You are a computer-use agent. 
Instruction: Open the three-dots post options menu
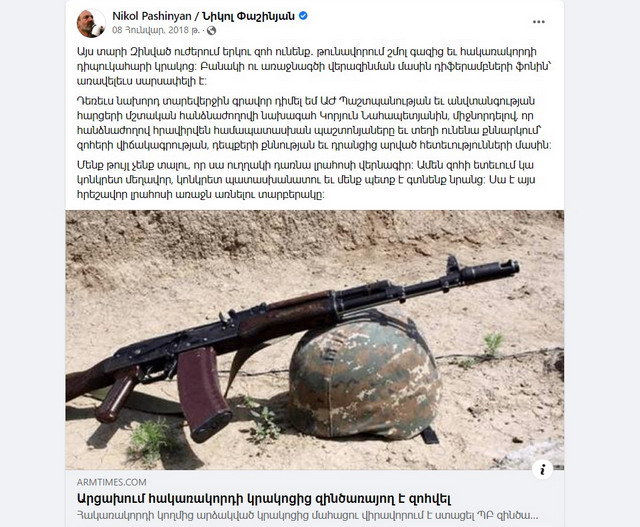pos(538,22)
